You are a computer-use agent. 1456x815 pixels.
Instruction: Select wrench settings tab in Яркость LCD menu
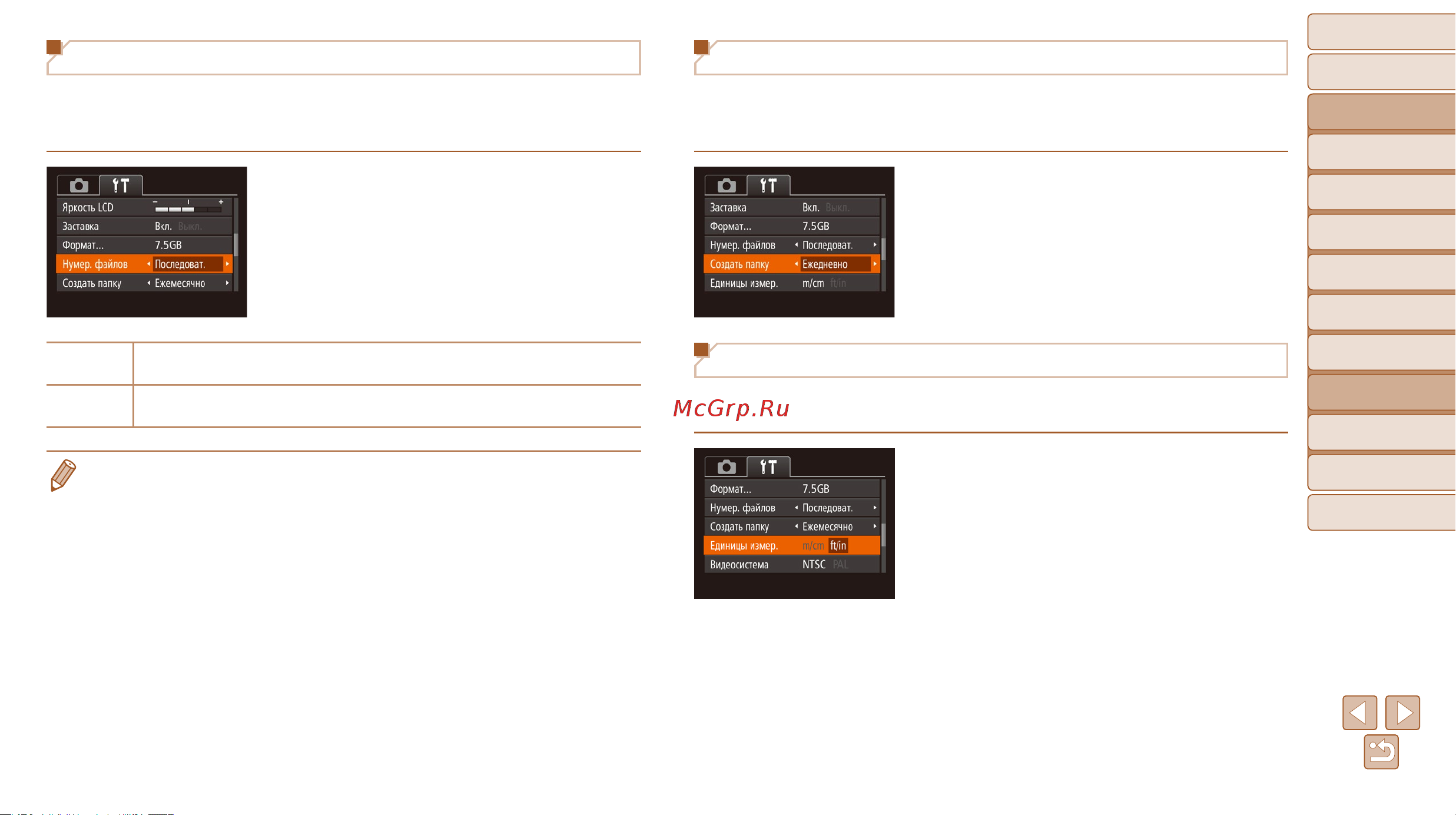pos(121,185)
